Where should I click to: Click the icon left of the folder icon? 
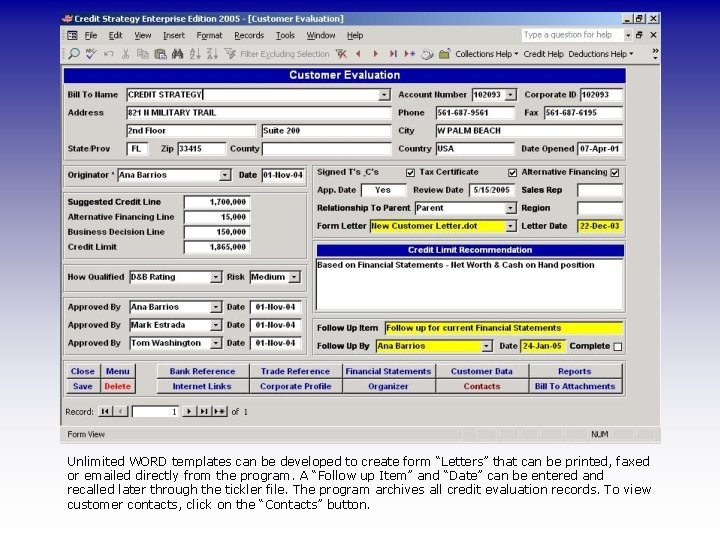(x=427, y=54)
